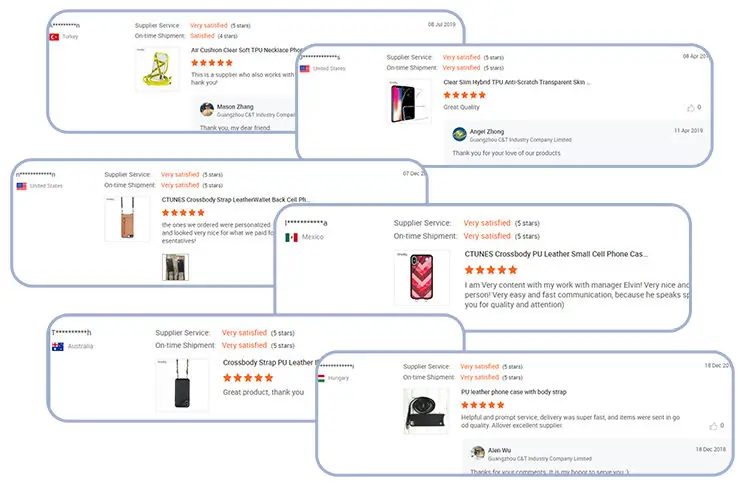Click the thumbs-up icon on Great Quality review
The height and width of the screenshot is (486, 750).
pos(691,108)
